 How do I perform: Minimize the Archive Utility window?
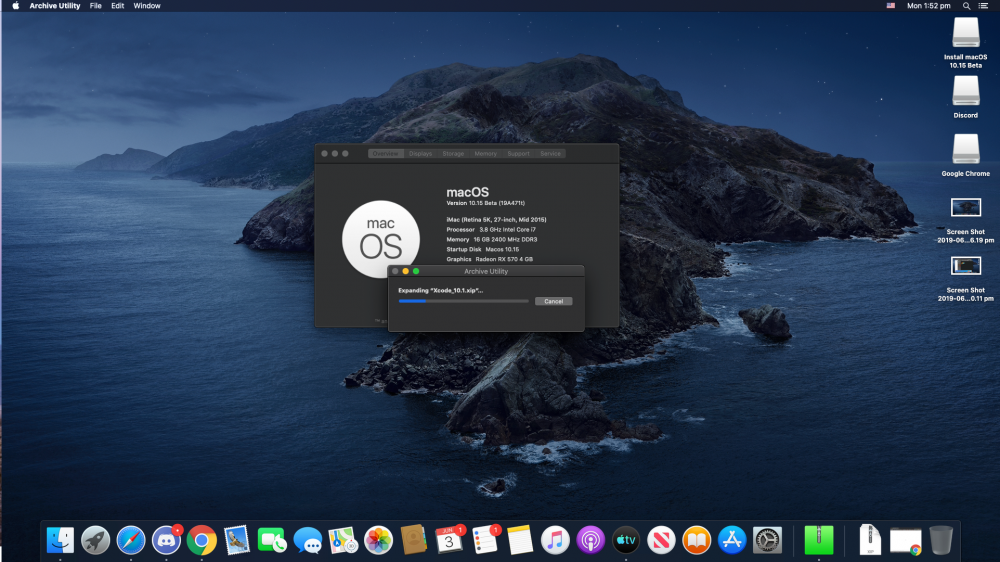pyautogui.click(x=406, y=271)
